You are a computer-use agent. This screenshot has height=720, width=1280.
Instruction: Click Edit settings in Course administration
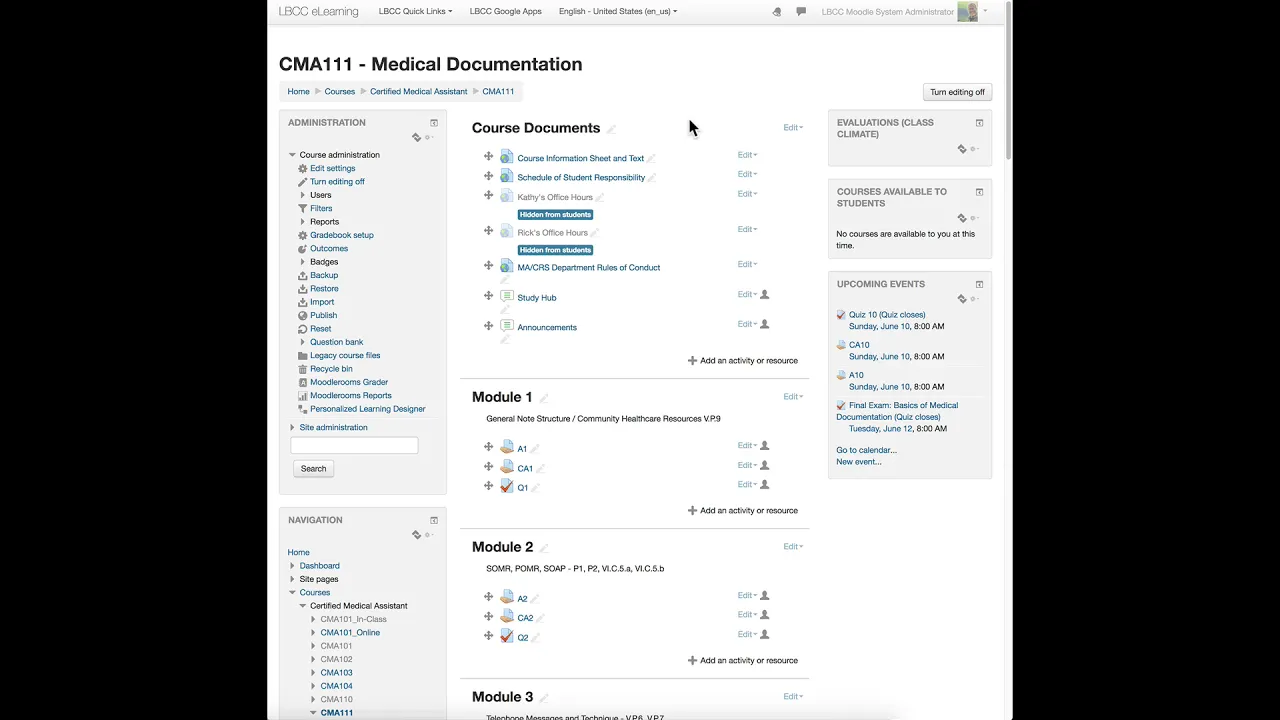pyautogui.click(x=332, y=168)
